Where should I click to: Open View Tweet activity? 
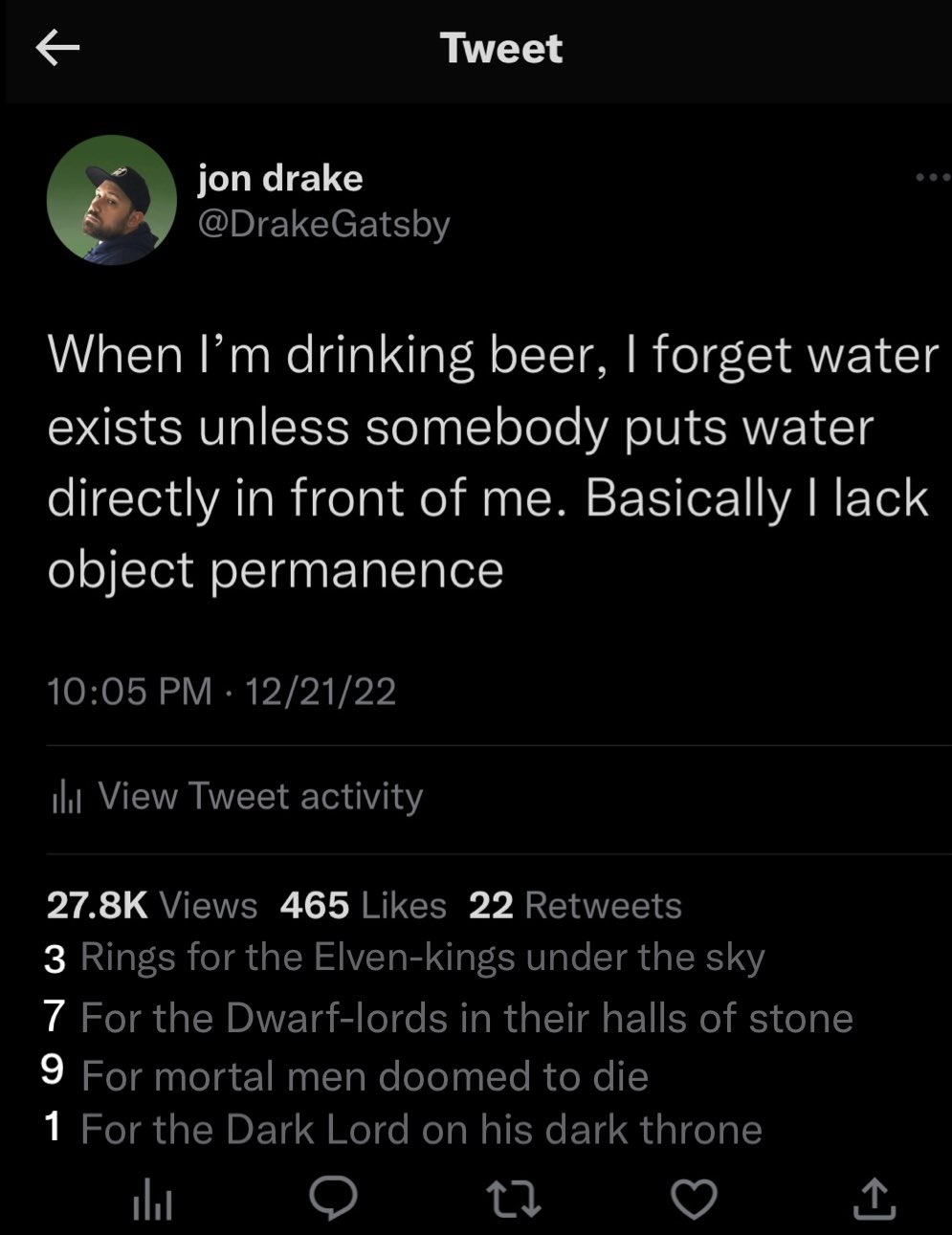pyautogui.click(x=260, y=796)
